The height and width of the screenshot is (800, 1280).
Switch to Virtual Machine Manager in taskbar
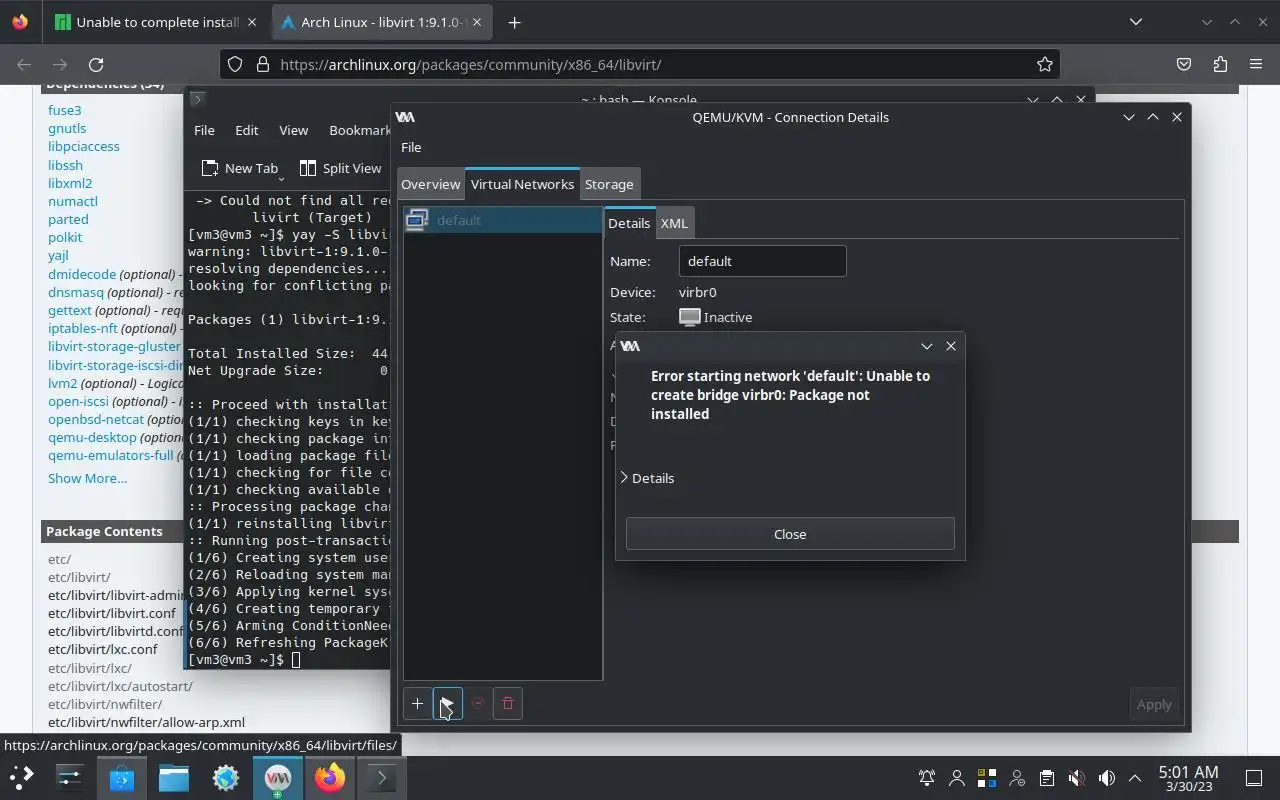pos(278,777)
